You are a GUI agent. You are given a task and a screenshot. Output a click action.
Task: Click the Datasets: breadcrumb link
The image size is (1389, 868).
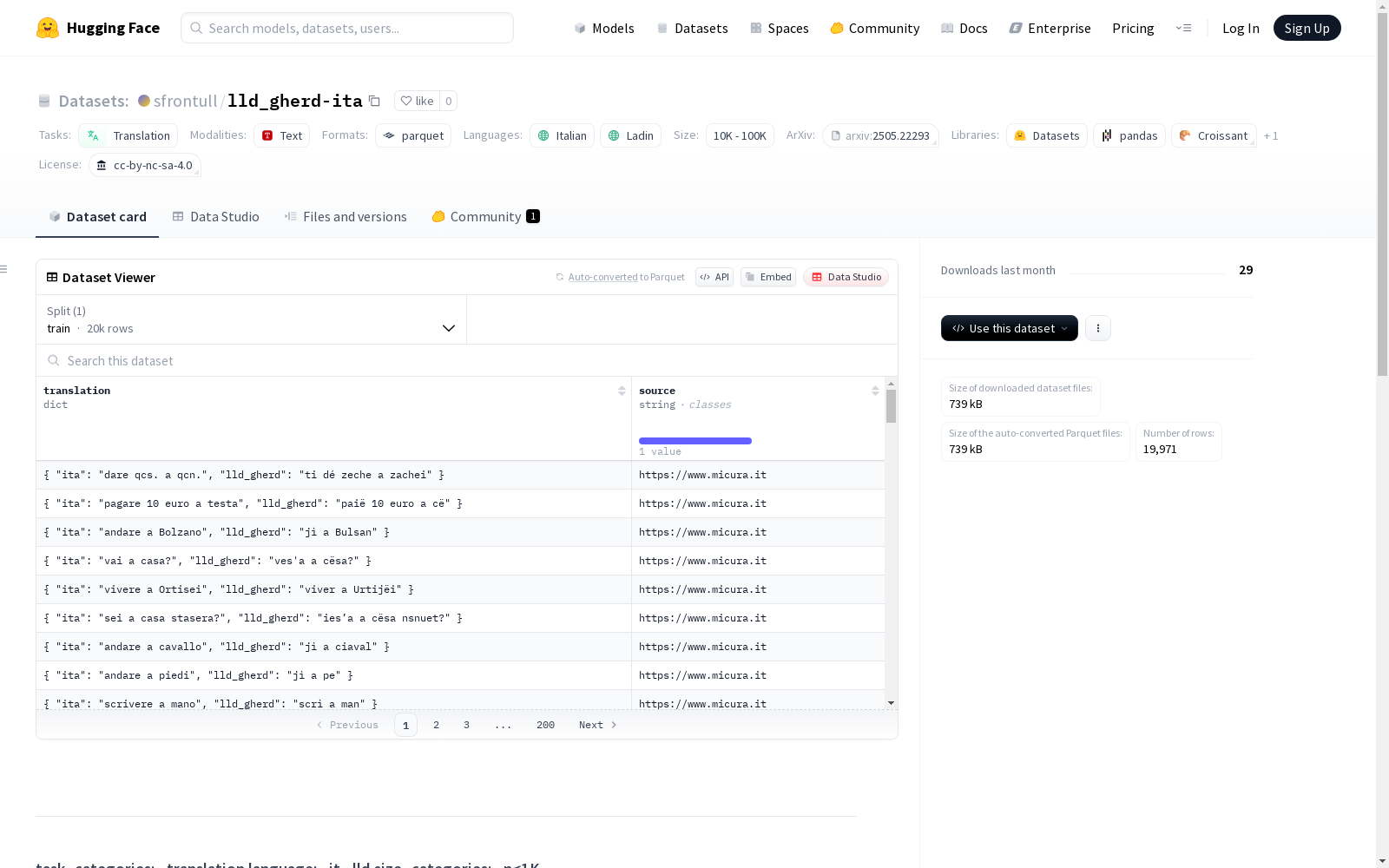coord(93,101)
